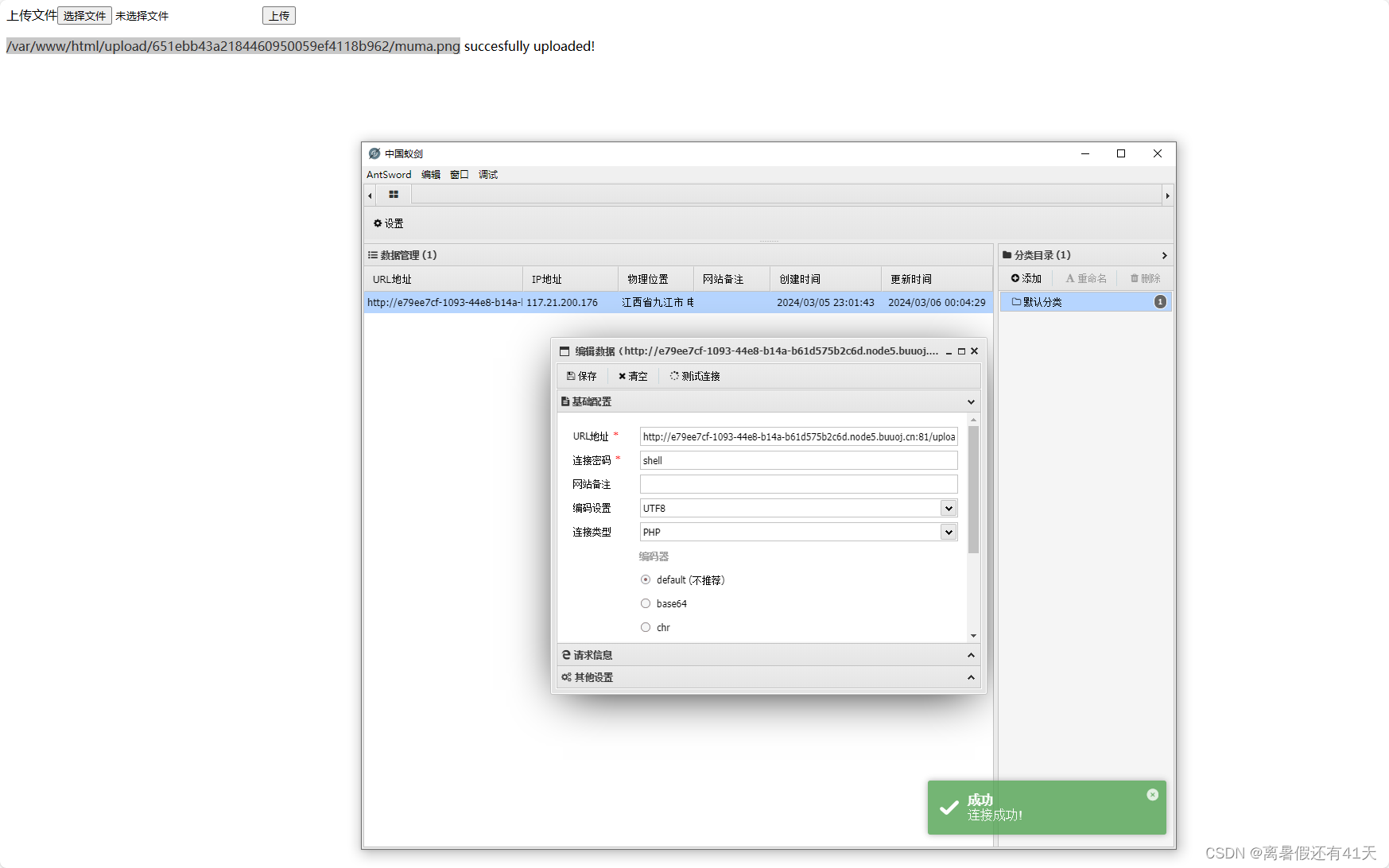Image resolution: width=1389 pixels, height=868 pixels.
Task: Open the 编码设置 UTF8 dropdown
Action: point(948,508)
